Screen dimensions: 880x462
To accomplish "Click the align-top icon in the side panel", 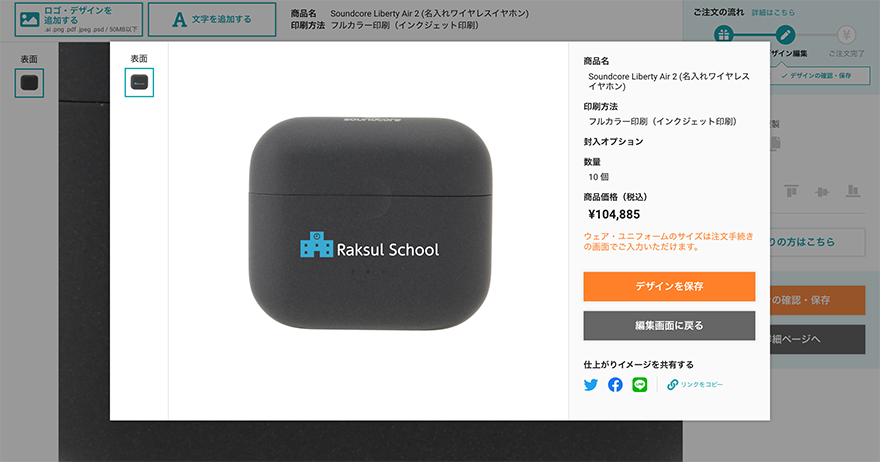I will click(791, 191).
